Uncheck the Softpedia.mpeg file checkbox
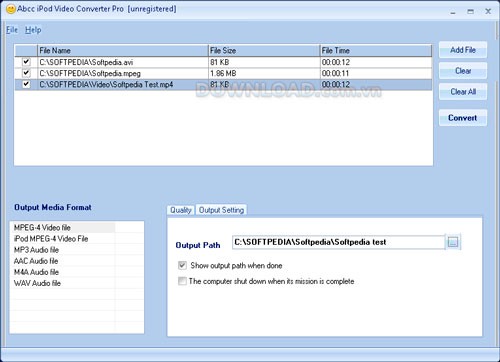The width and height of the screenshot is (500, 362). [26, 73]
